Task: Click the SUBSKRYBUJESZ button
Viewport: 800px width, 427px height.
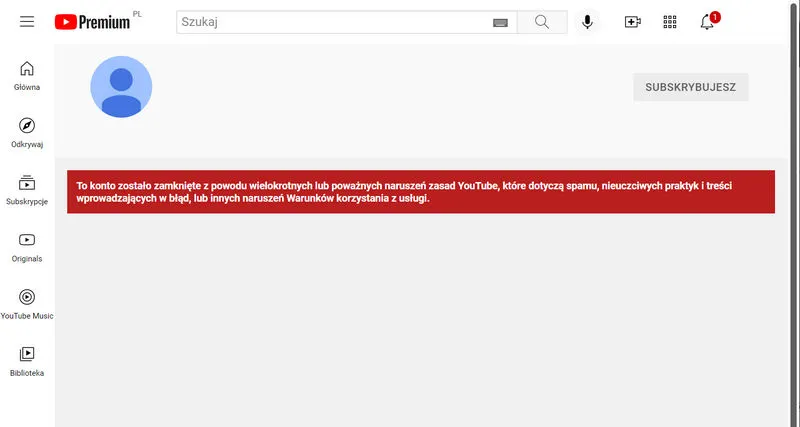Action: click(690, 87)
